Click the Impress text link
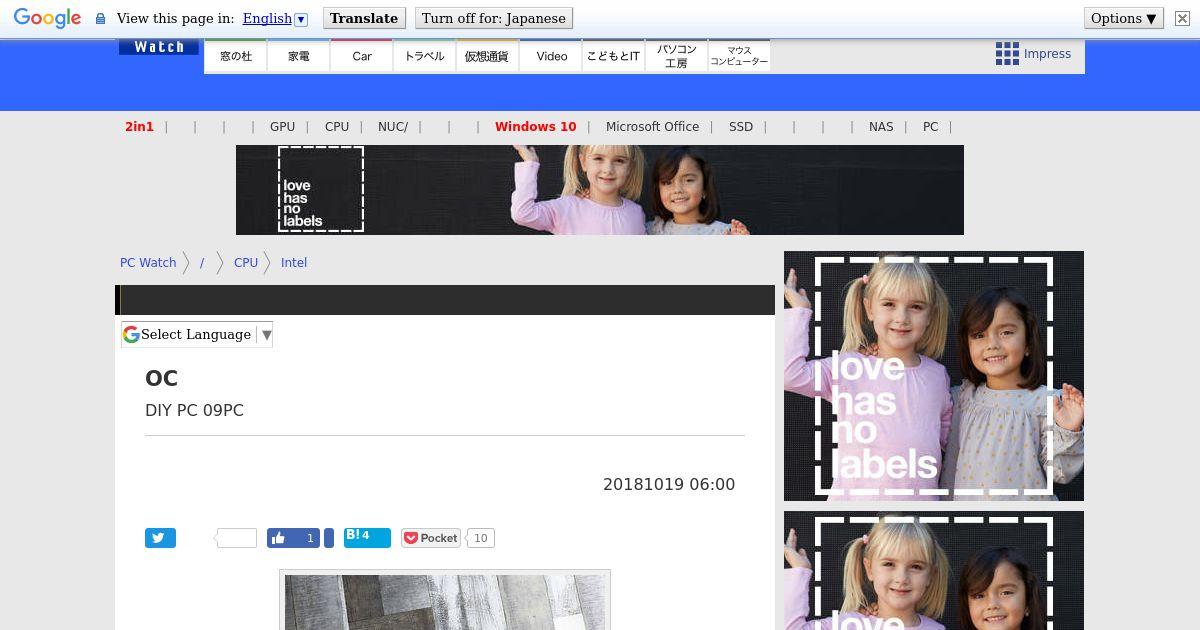This screenshot has width=1200, height=630. click(x=1047, y=54)
